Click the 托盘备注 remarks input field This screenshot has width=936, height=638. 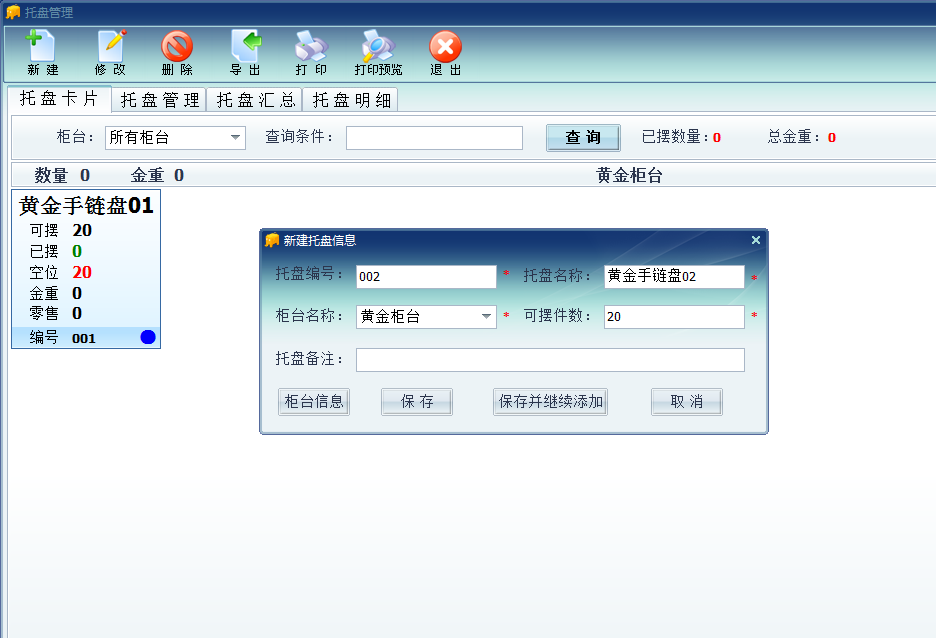tap(550, 360)
